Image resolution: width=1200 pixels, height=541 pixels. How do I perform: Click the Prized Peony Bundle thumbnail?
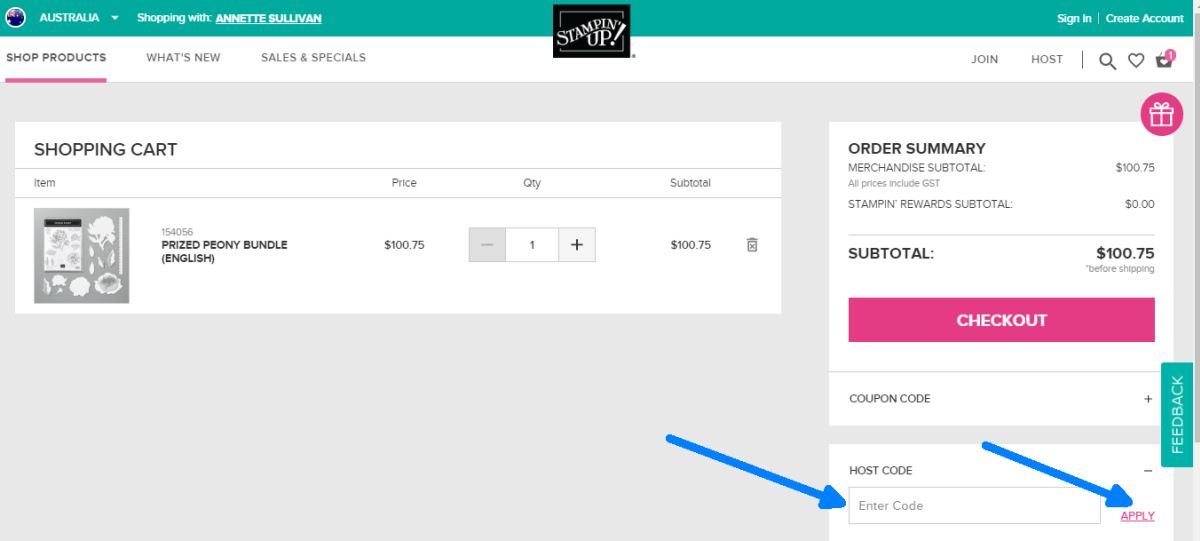coord(82,255)
